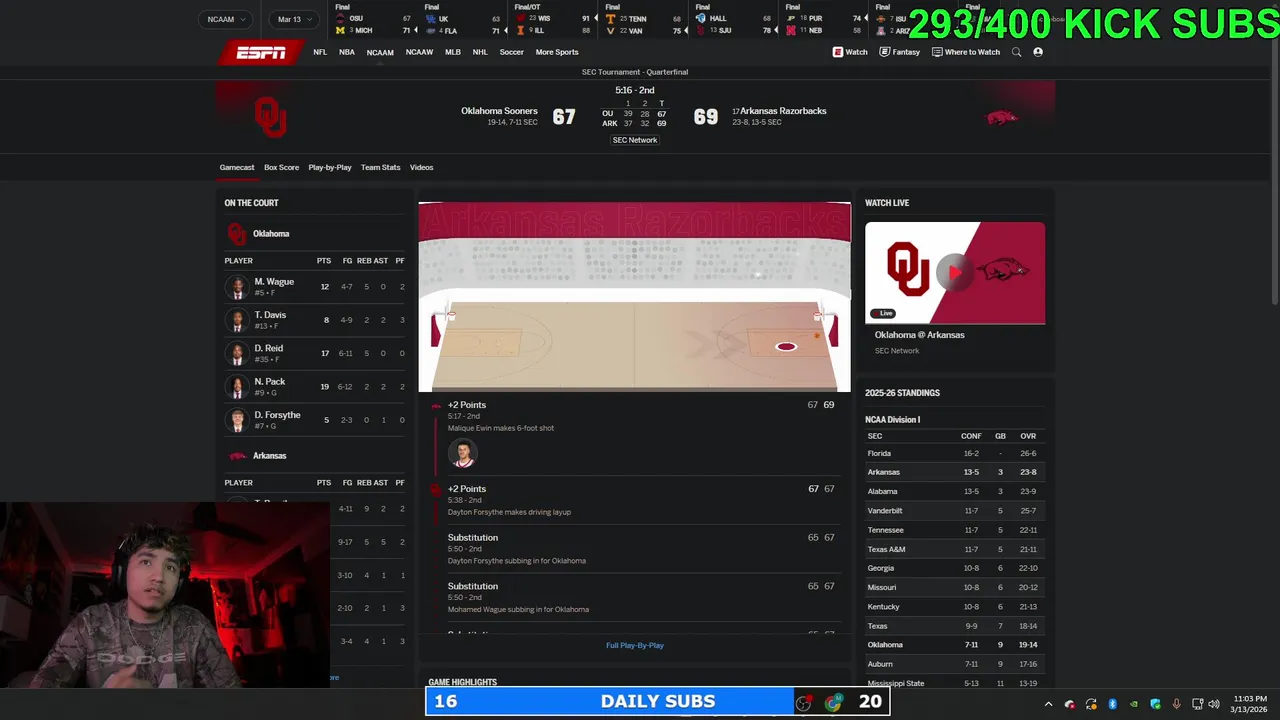
Task: Open the NCAAM league dropdown
Action: (x=227, y=19)
